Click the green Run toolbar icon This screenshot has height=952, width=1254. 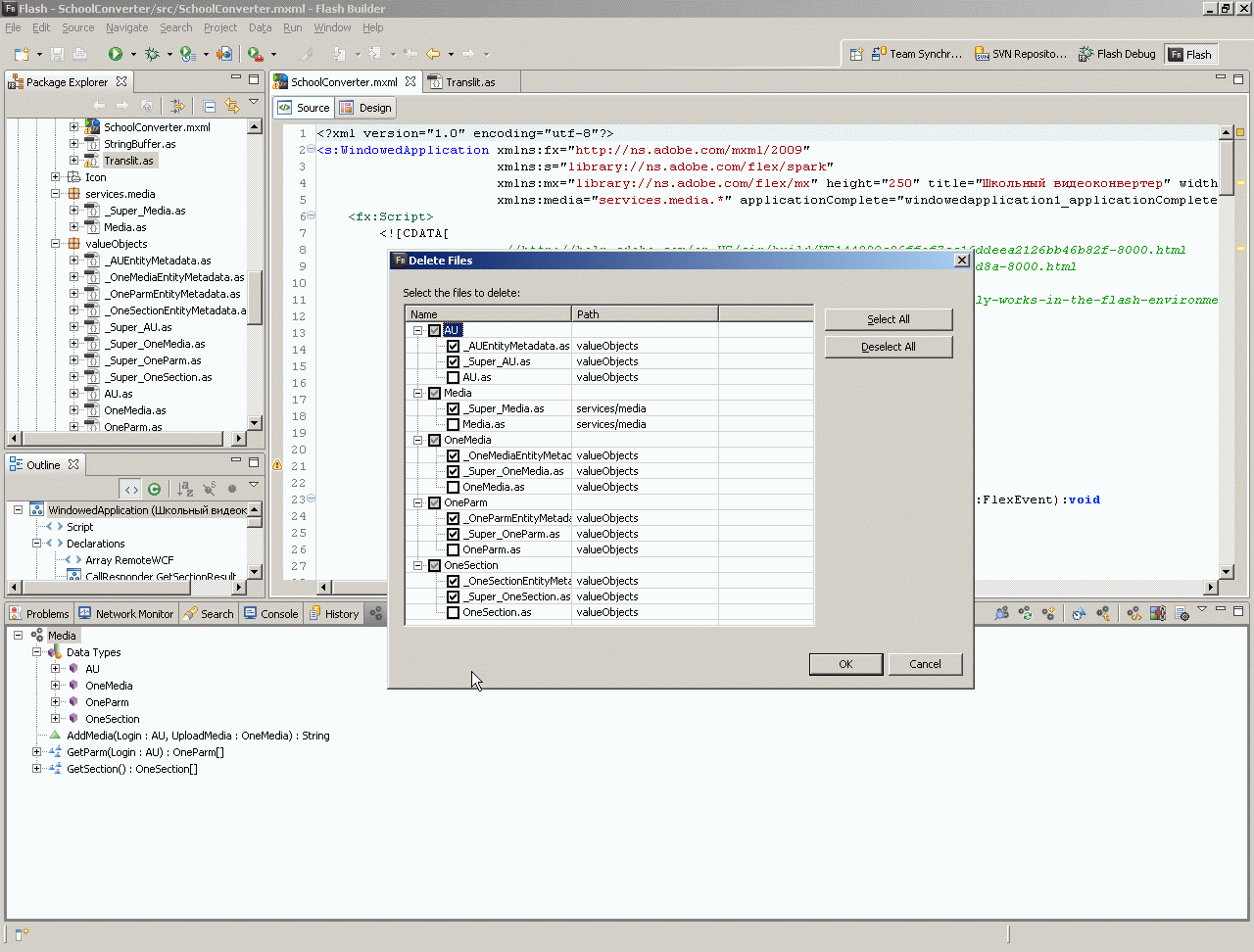coord(116,54)
